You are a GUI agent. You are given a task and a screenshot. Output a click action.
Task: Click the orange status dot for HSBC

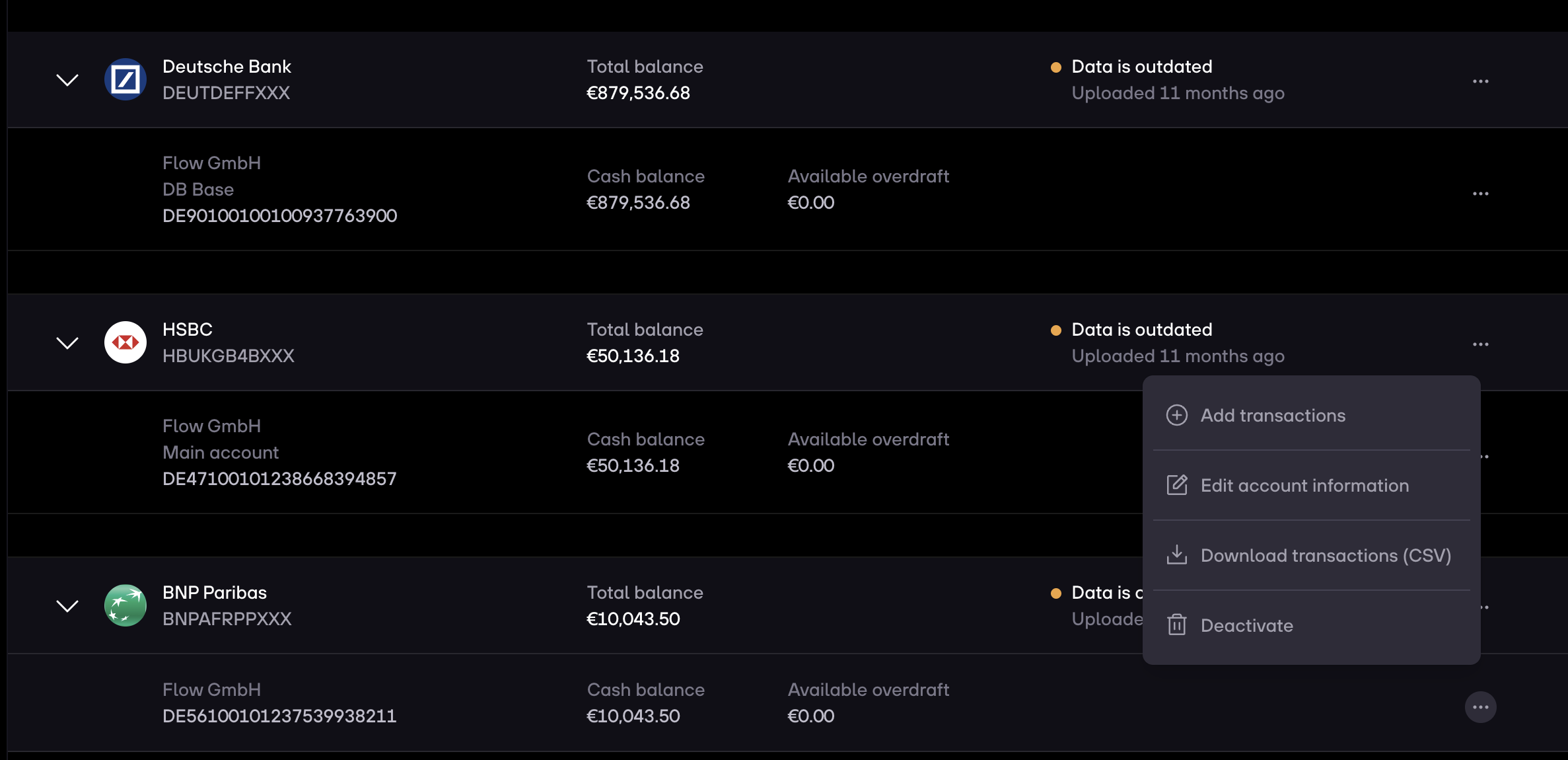[1056, 330]
